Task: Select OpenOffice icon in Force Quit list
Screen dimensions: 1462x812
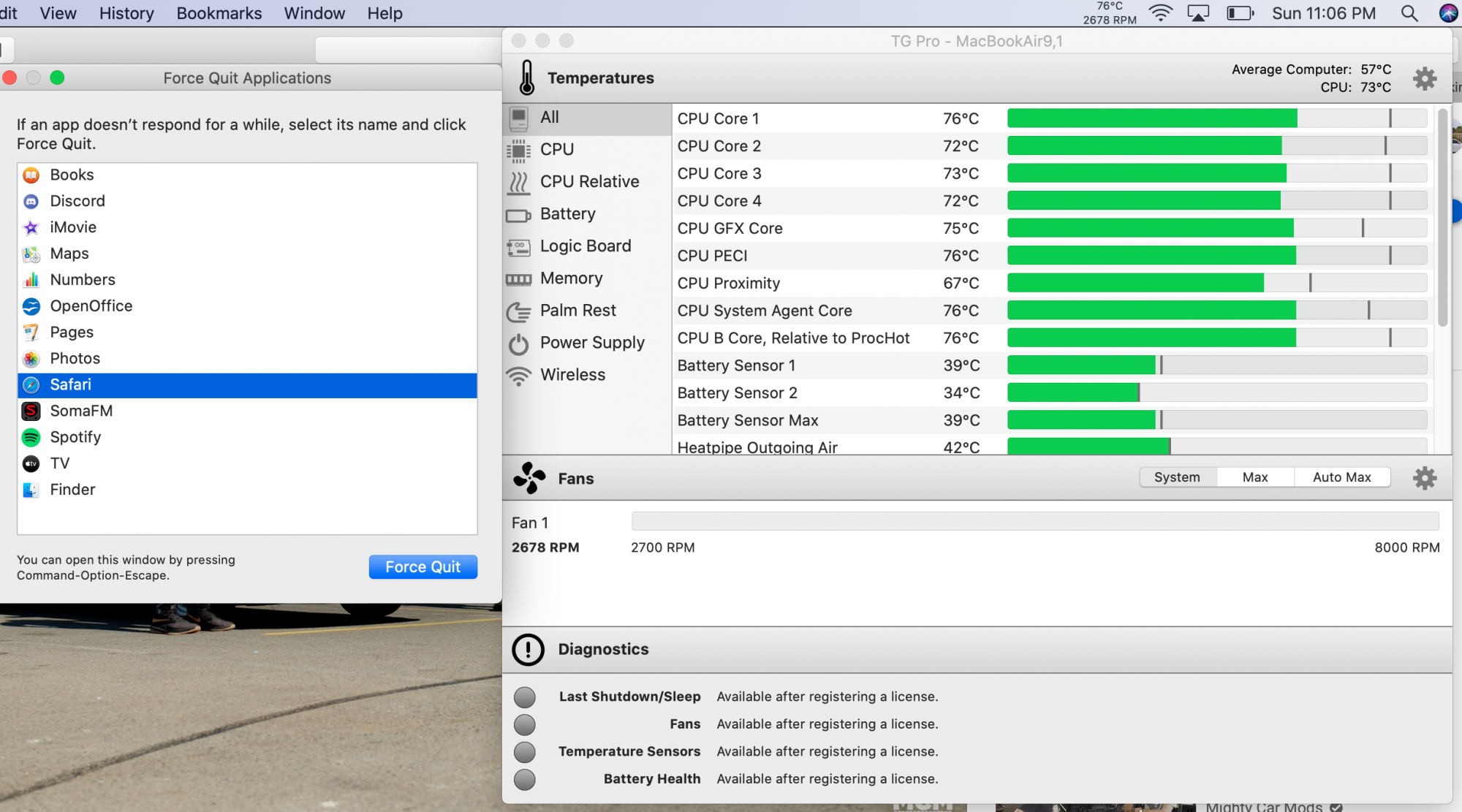Action: coord(31,306)
